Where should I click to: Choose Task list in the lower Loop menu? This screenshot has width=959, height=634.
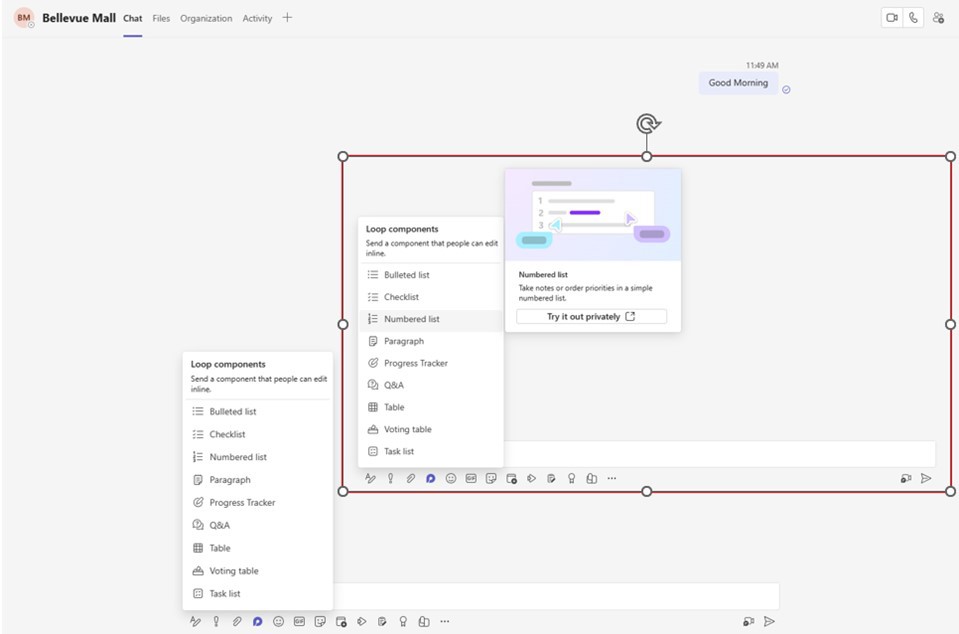[x=257, y=594]
